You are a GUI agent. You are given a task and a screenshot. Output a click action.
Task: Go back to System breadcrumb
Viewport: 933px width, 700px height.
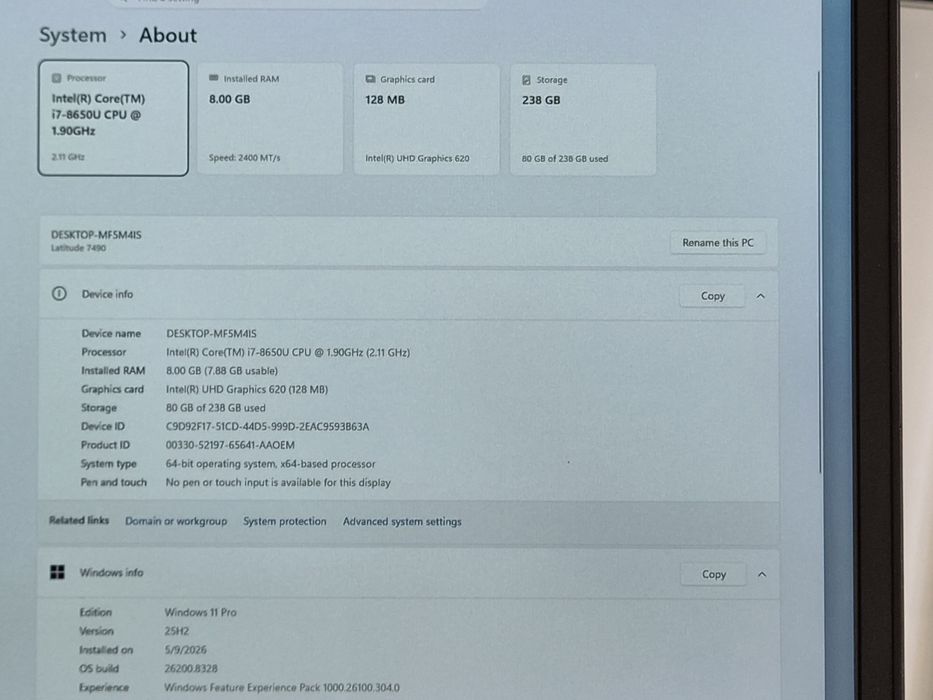[x=73, y=35]
